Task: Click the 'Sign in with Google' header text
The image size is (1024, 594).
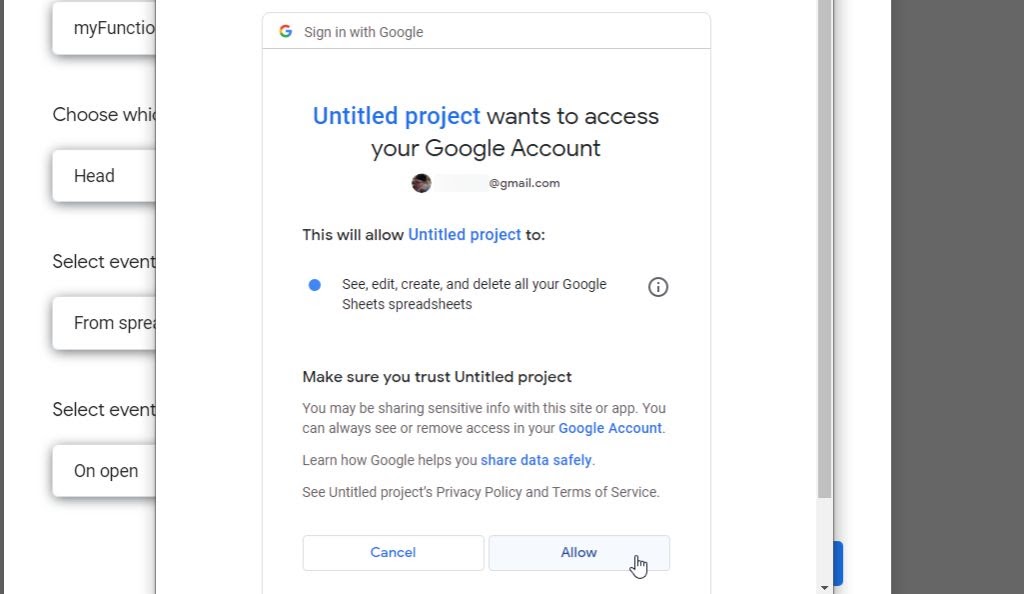Action: click(363, 32)
